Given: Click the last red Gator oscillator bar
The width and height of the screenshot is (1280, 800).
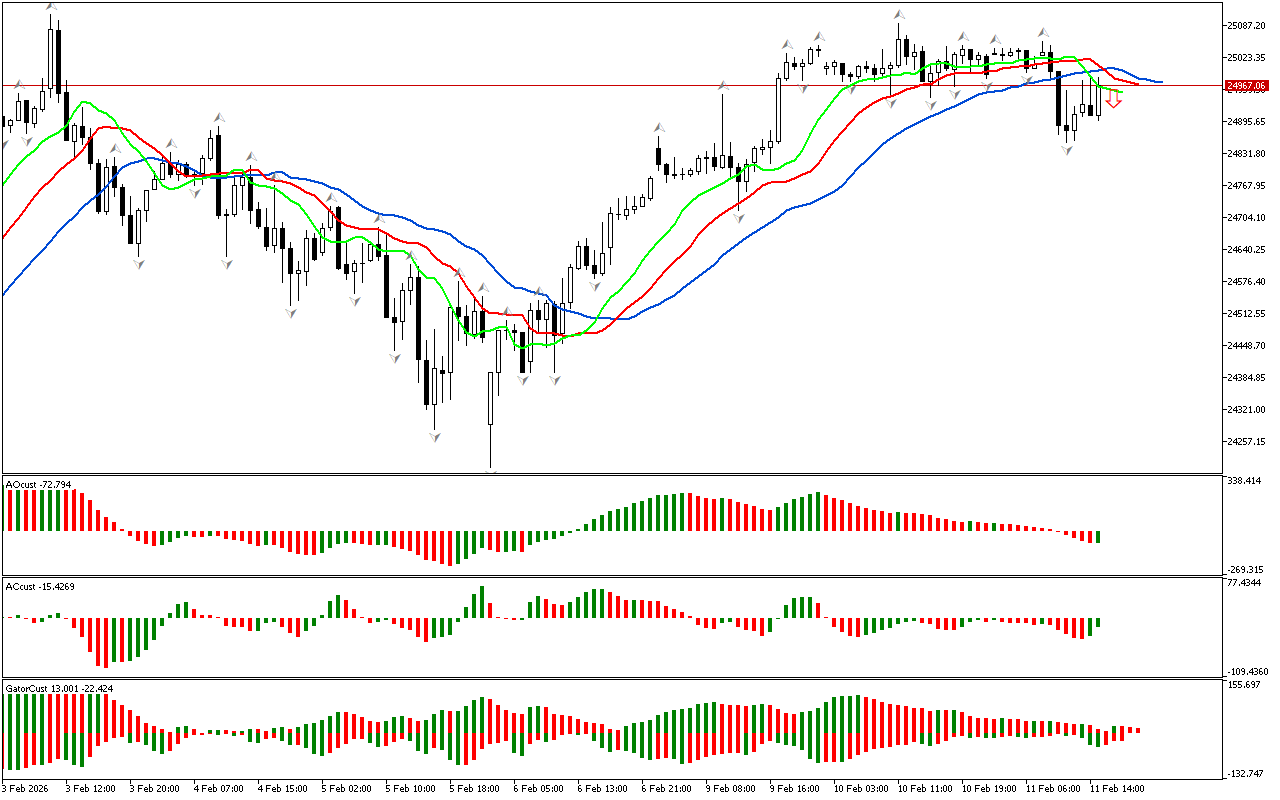Looking at the screenshot, I should coord(1138,730).
